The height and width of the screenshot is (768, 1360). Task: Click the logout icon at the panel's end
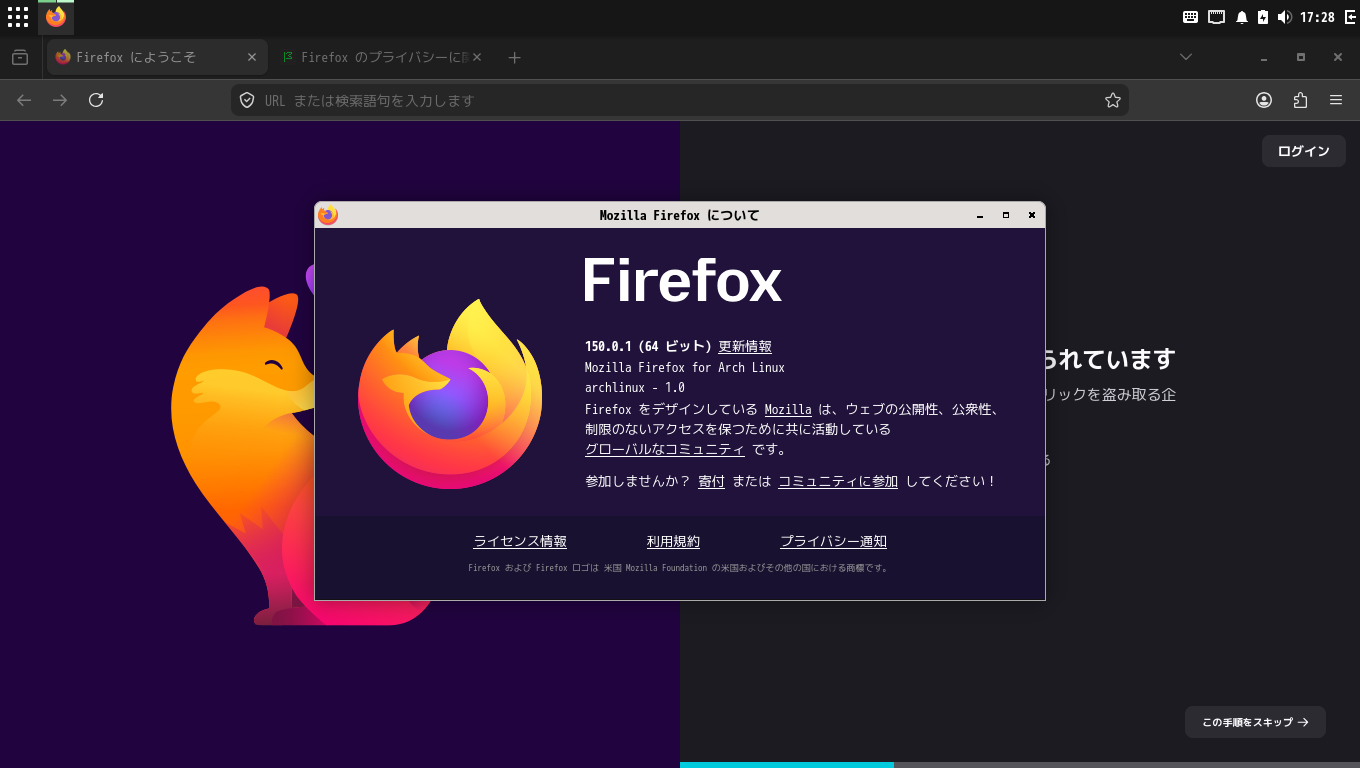[1350, 17]
